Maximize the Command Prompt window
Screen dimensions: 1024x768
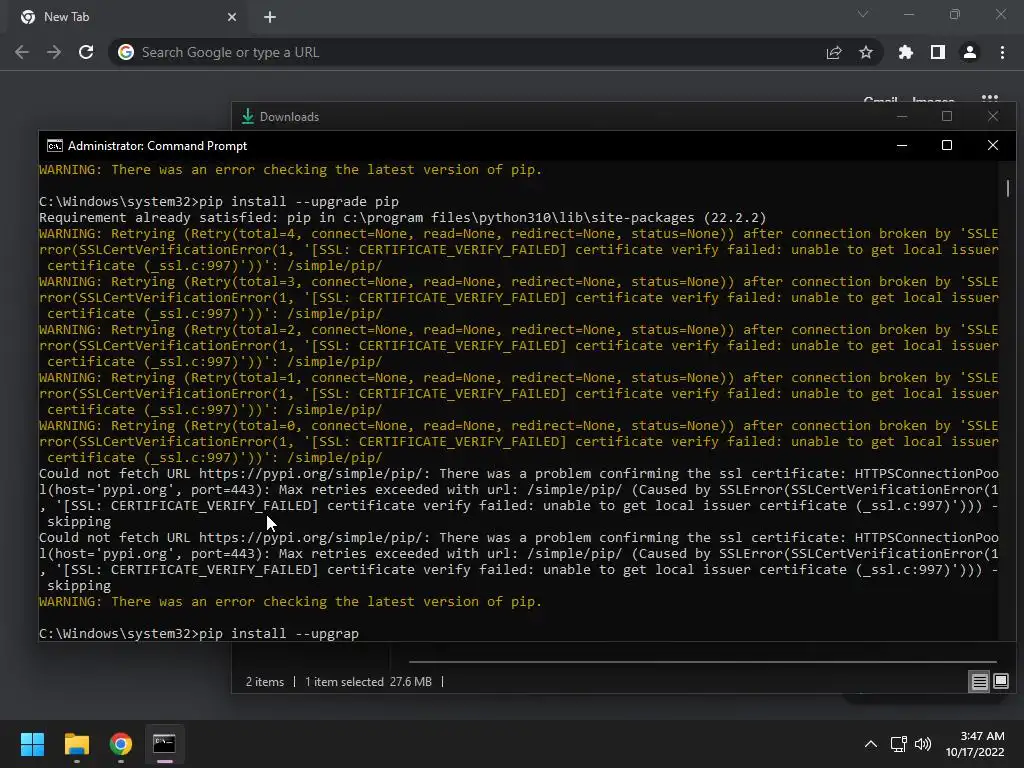947,146
